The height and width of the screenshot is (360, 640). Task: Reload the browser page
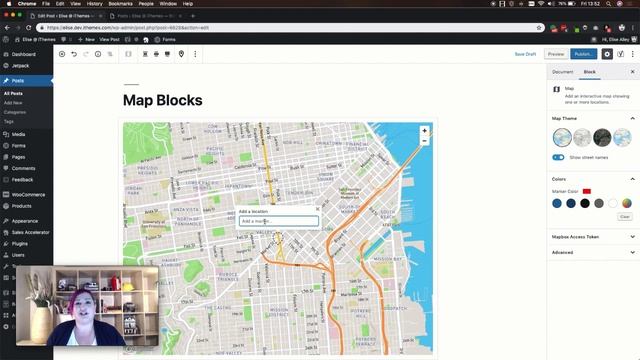(29, 28)
